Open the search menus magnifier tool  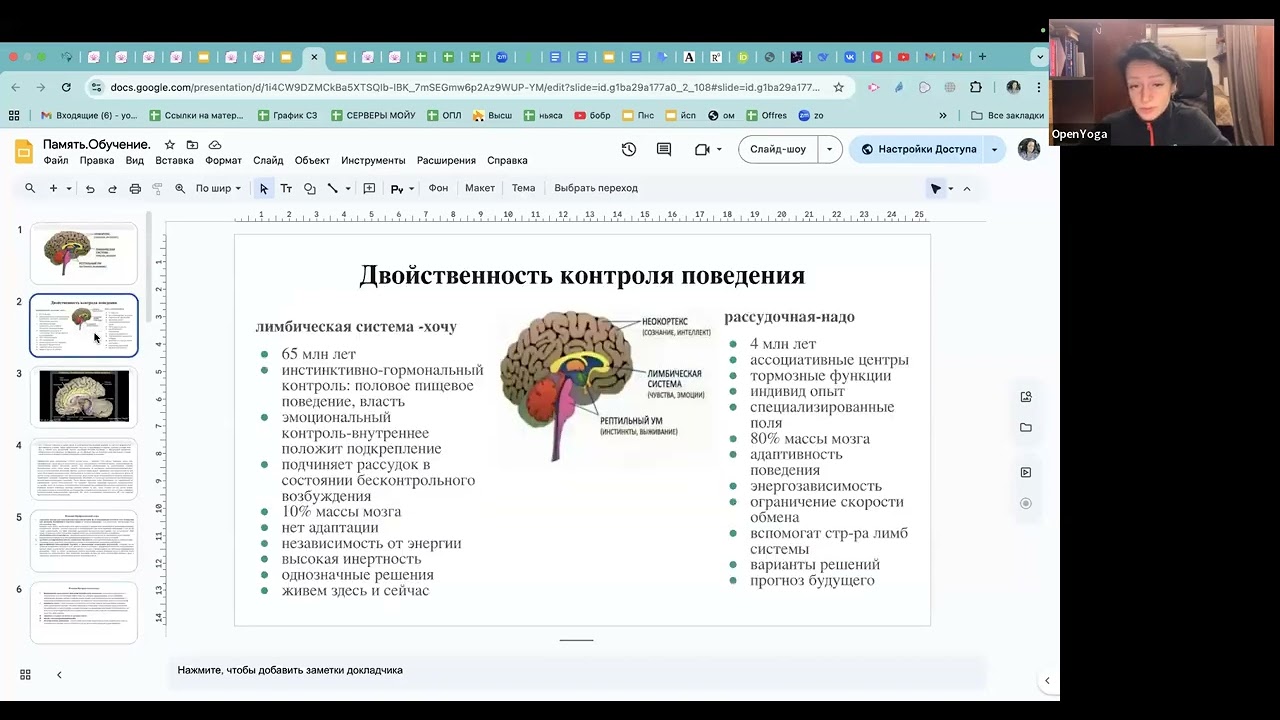(30, 188)
